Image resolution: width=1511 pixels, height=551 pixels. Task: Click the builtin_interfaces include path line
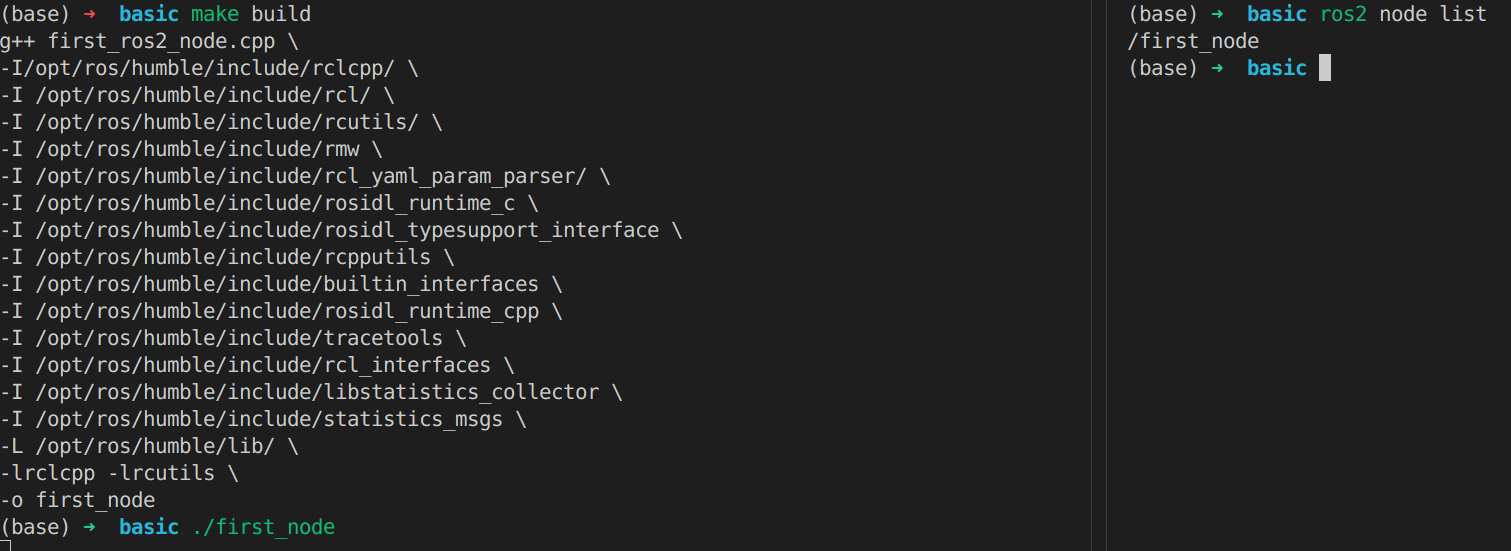click(x=276, y=285)
